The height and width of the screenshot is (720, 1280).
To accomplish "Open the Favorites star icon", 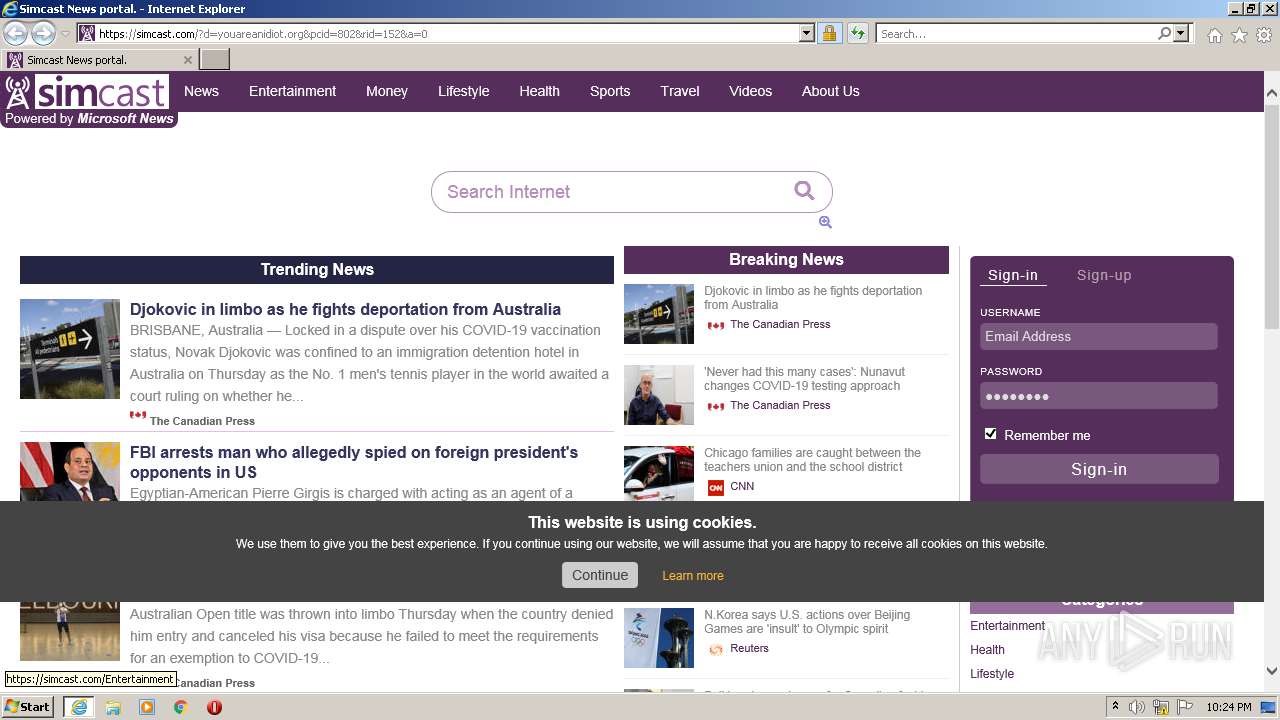I will (1239, 35).
